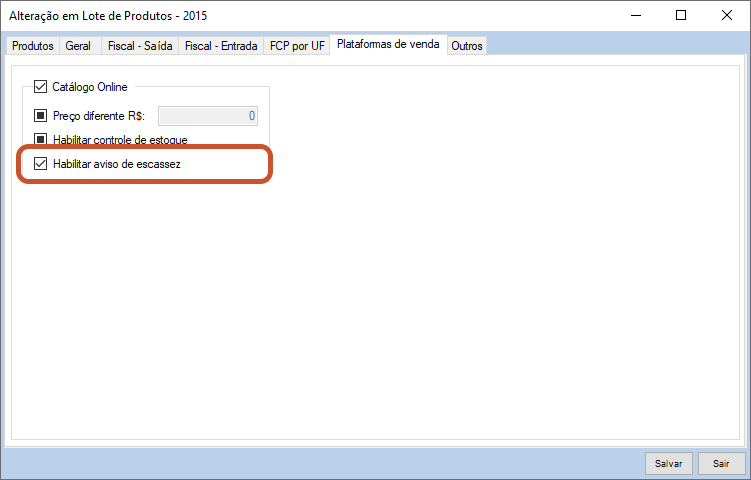Image resolution: width=751 pixels, height=480 pixels.
Task: Click the Preço diferente value field
Action: (208, 116)
